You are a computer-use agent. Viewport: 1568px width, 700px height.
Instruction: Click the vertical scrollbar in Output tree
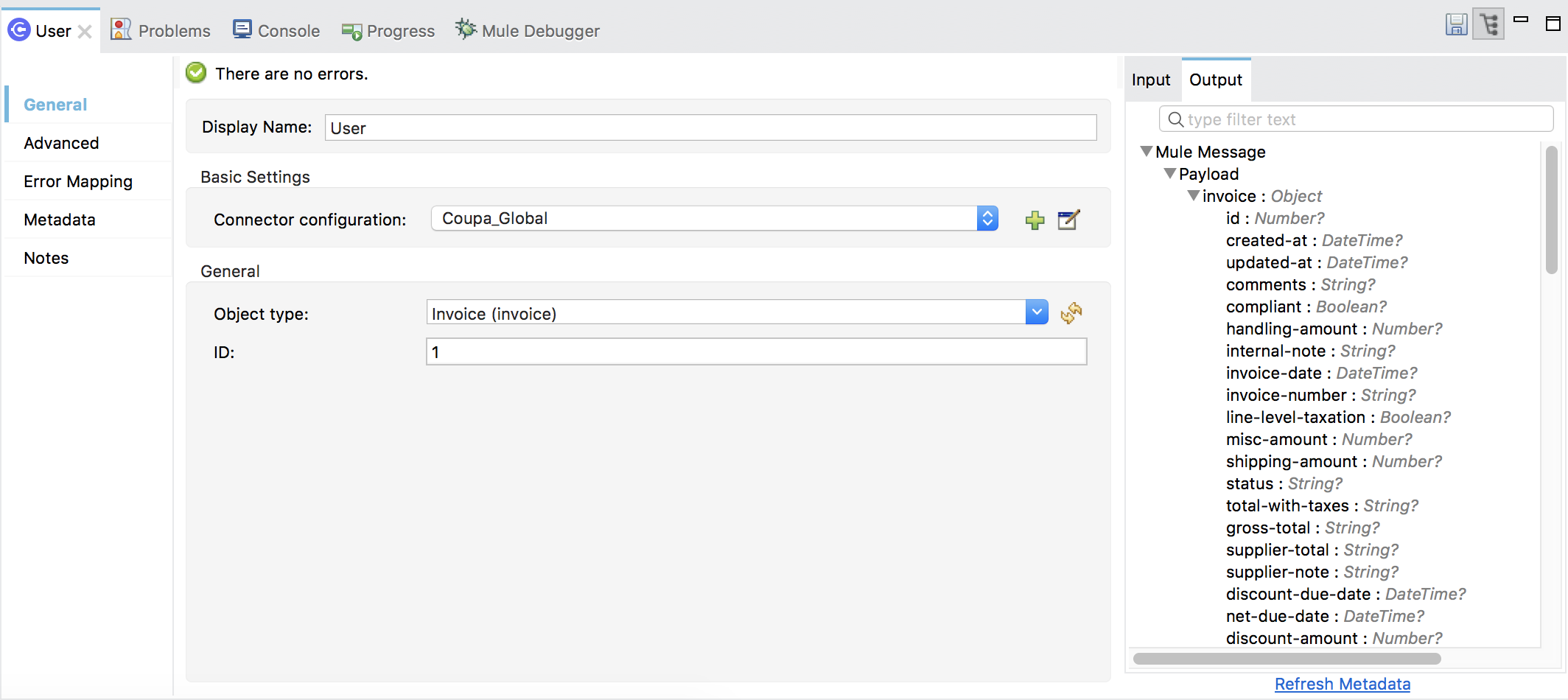pyautogui.click(x=1552, y=210)
